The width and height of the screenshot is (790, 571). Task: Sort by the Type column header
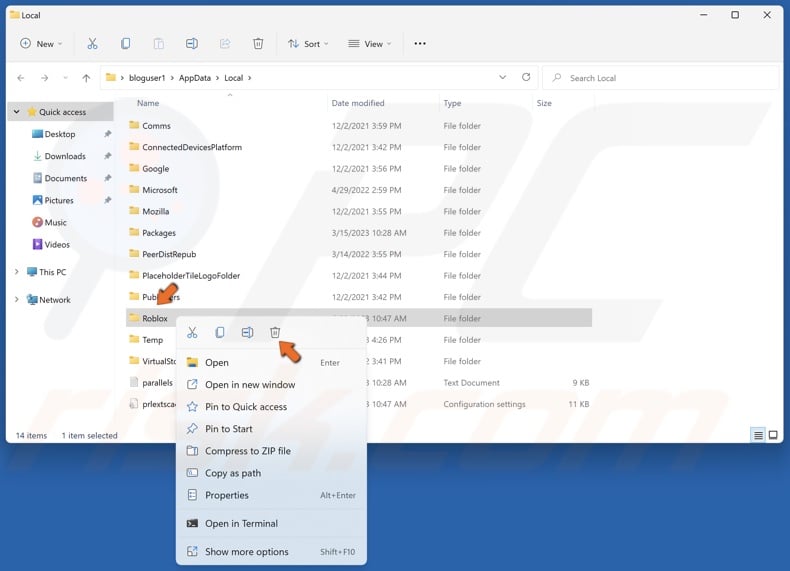pyautogui.click(x=452, y=103)
